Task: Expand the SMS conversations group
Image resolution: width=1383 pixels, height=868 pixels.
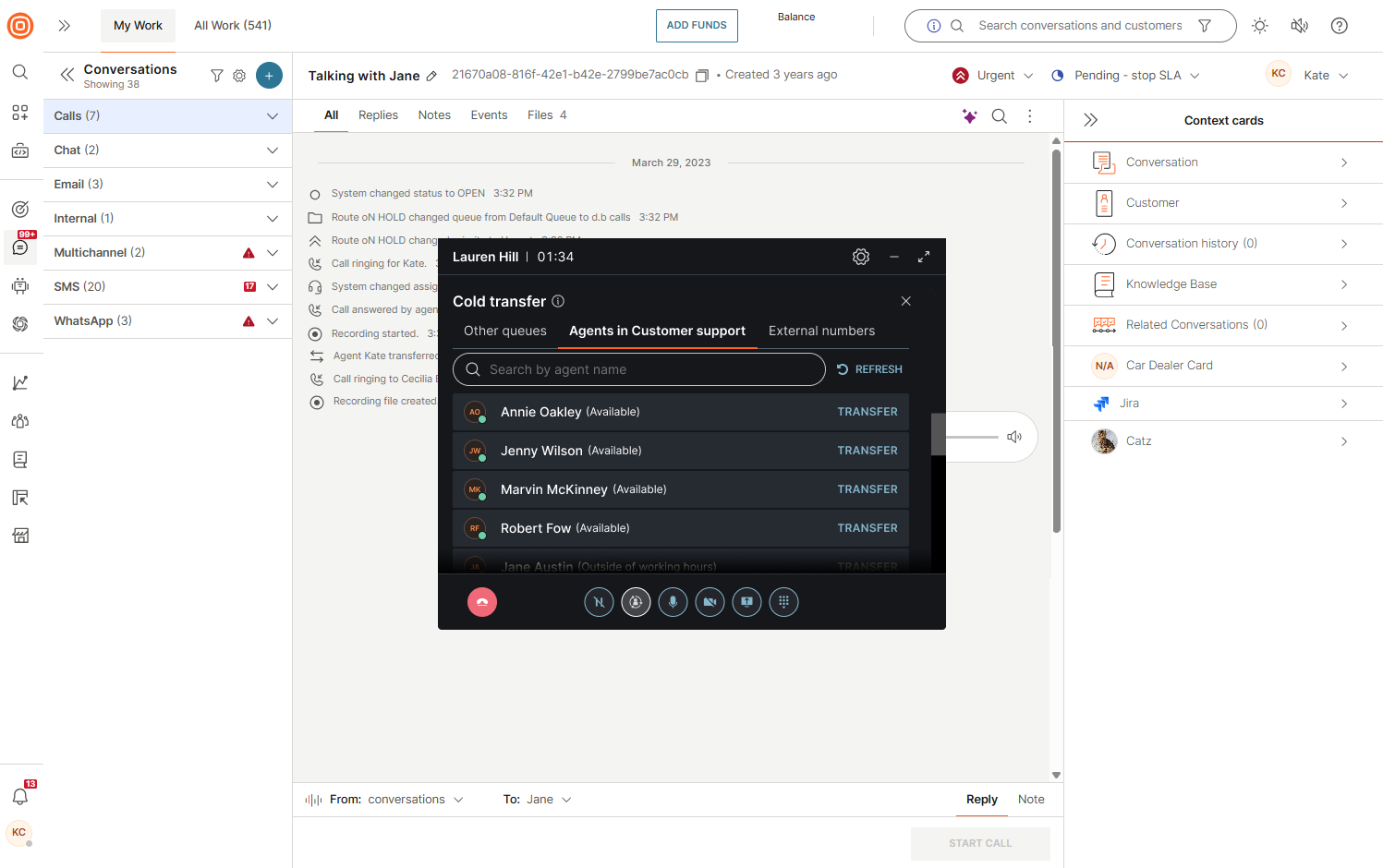Action: click(272, 287)
